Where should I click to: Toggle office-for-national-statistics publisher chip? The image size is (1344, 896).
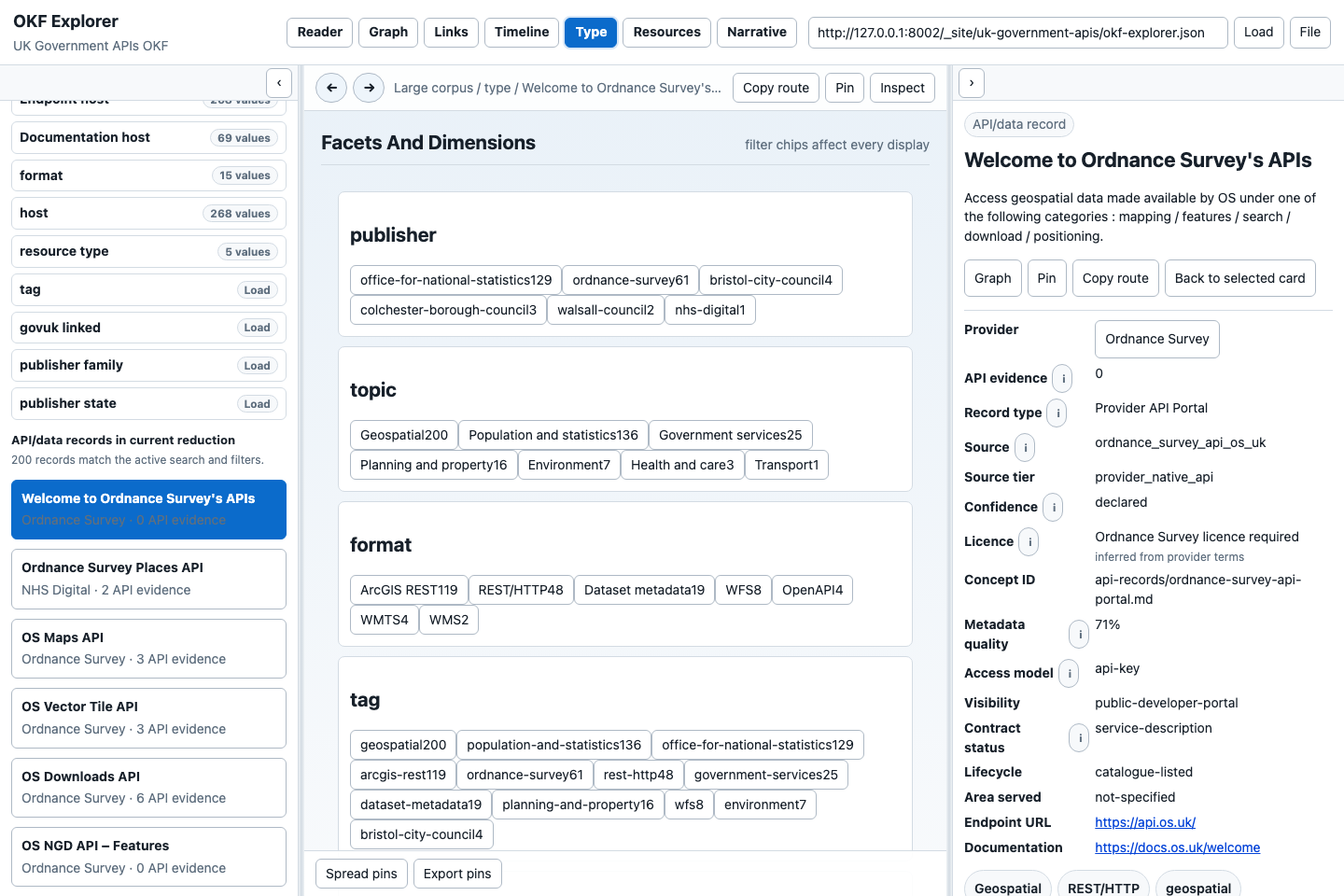click(455, 280)
